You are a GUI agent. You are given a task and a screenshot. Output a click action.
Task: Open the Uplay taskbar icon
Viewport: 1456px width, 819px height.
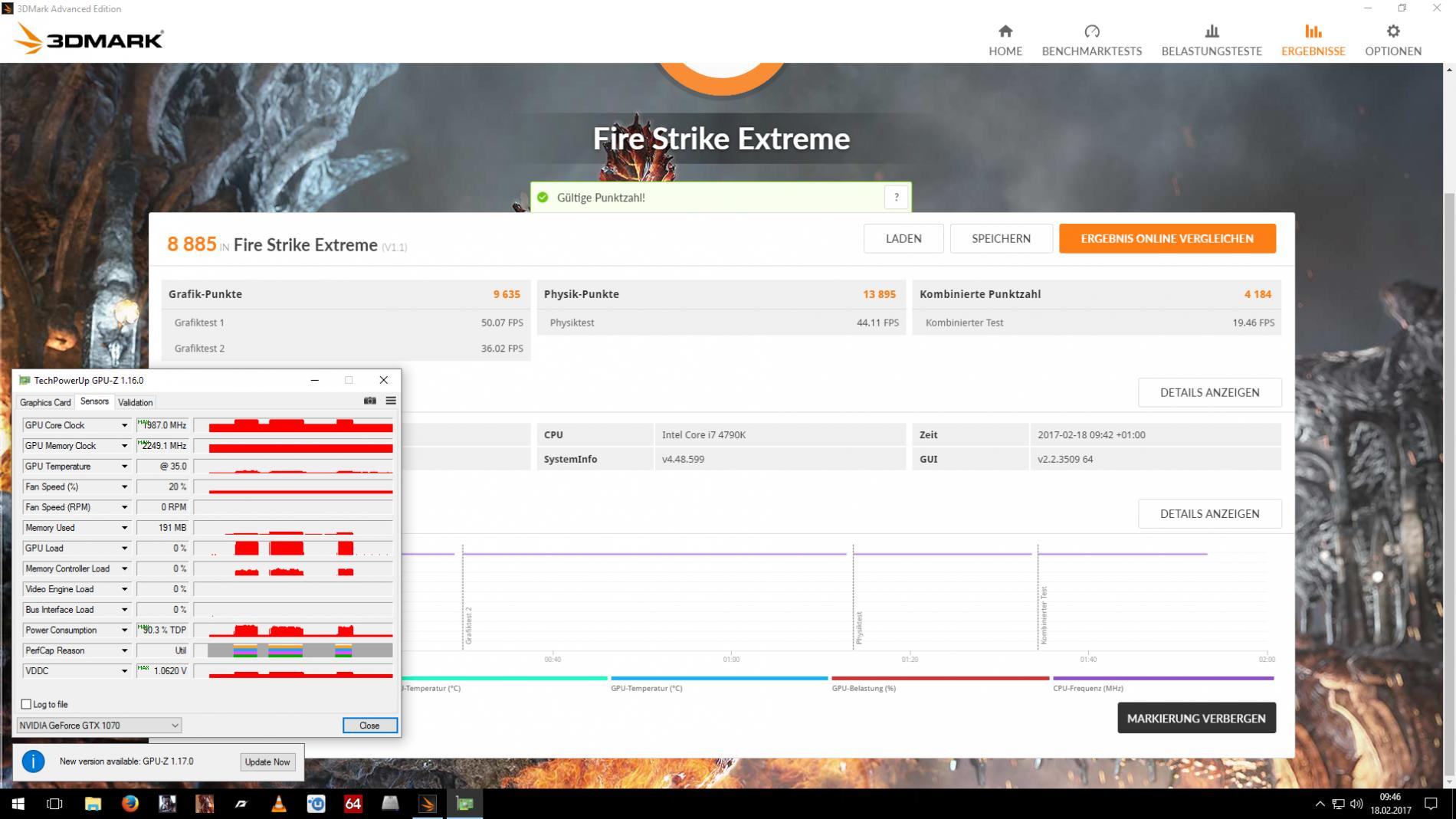[x=316, y=804]
